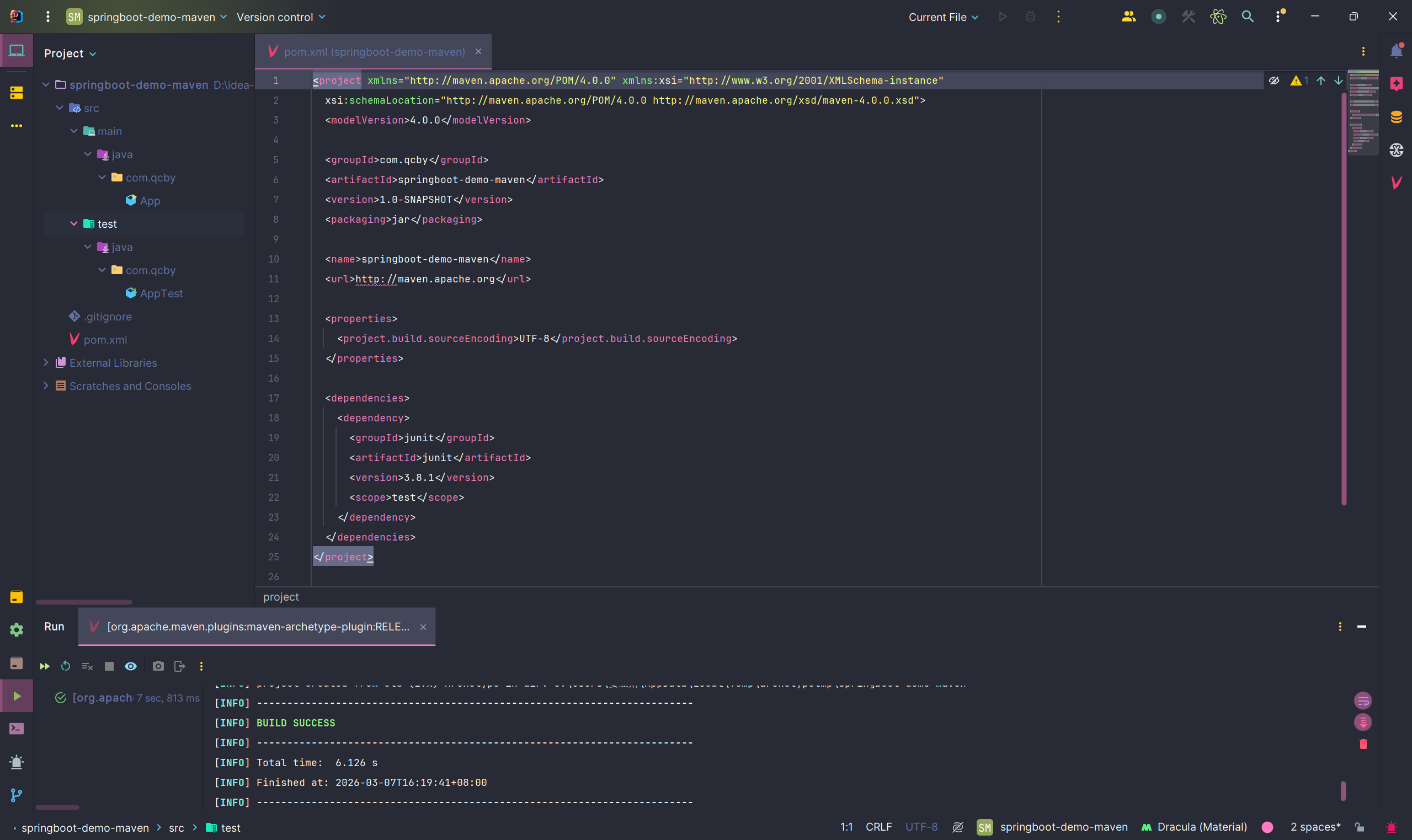Open the Database tool window icon
The height and width of the screenshot is (840, 1412).
(1396, 117)
